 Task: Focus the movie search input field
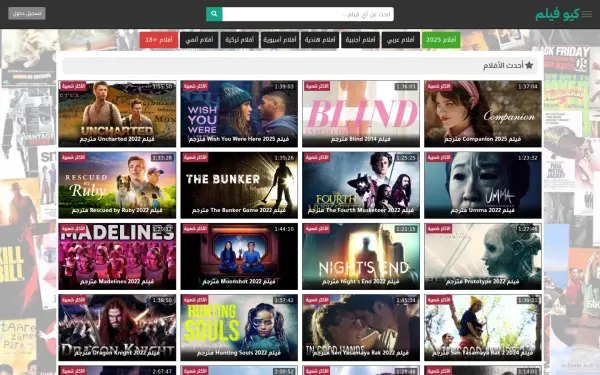pos(308,14)
